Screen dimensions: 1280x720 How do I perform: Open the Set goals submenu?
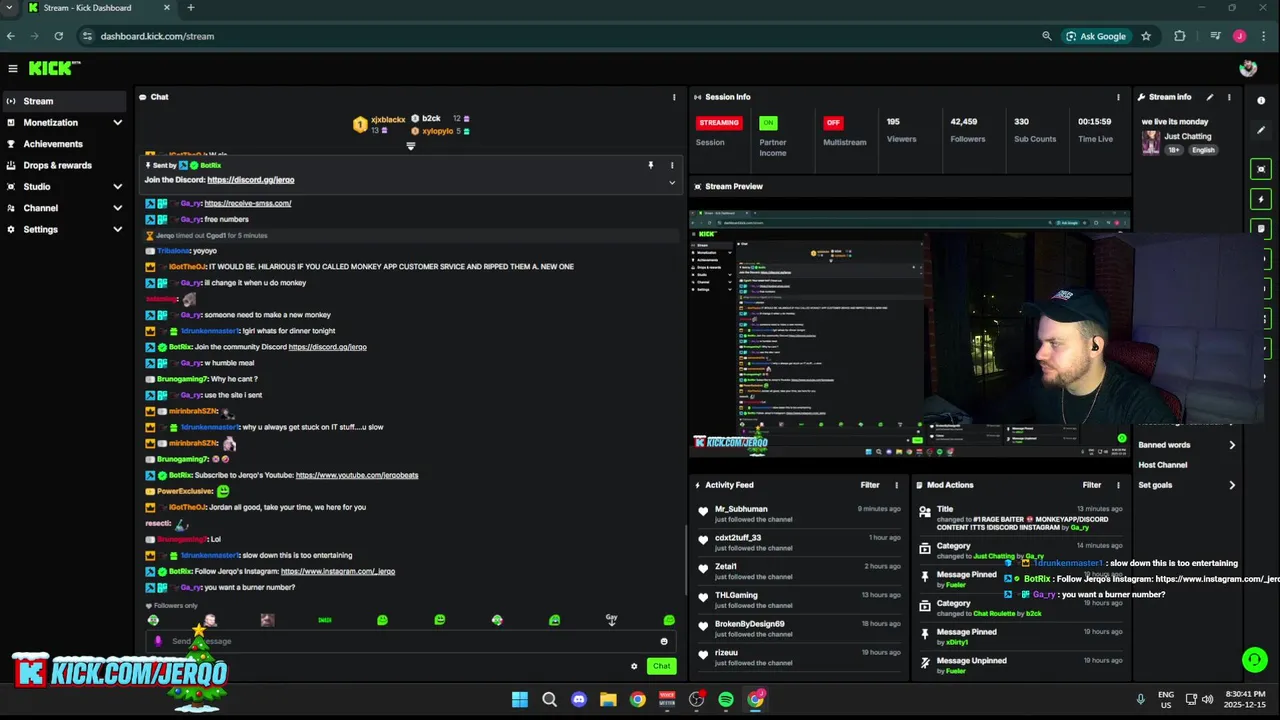tap(1187, 485)
